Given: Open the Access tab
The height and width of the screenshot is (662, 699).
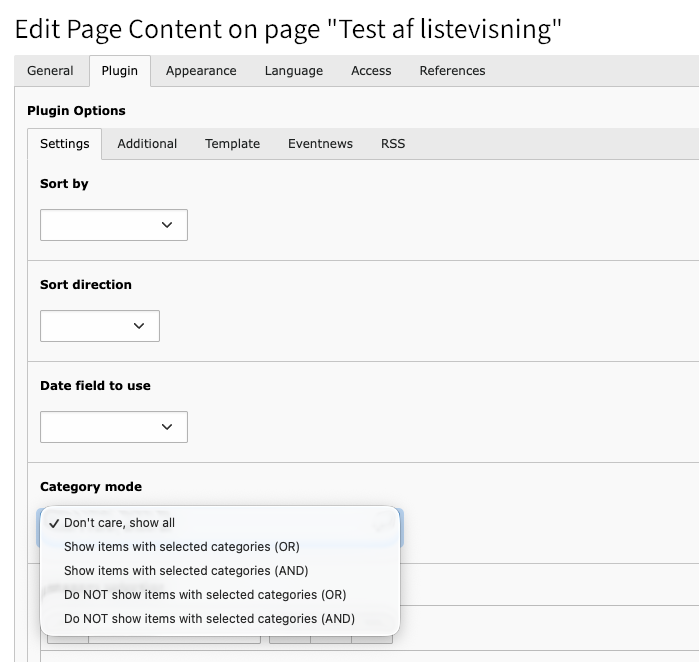Looking at the screenshot, I should [x=371, y=71].
